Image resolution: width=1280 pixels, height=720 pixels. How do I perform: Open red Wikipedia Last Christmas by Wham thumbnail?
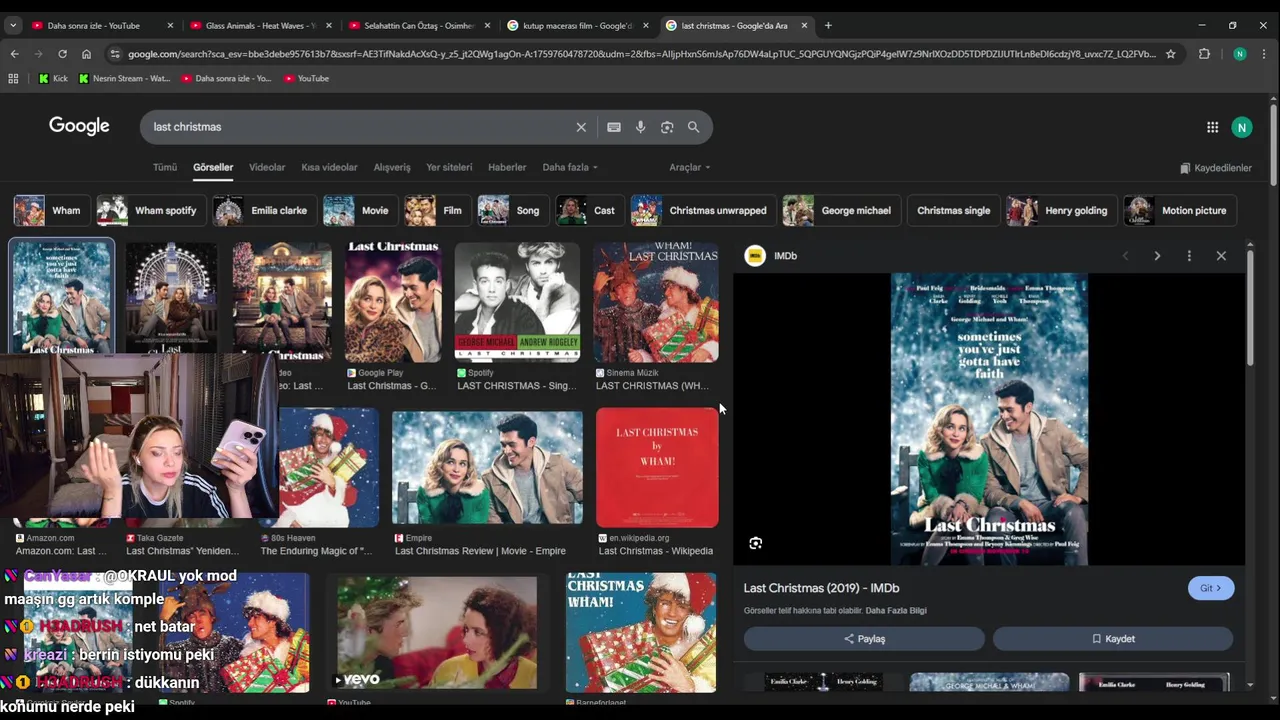point(657,468)
